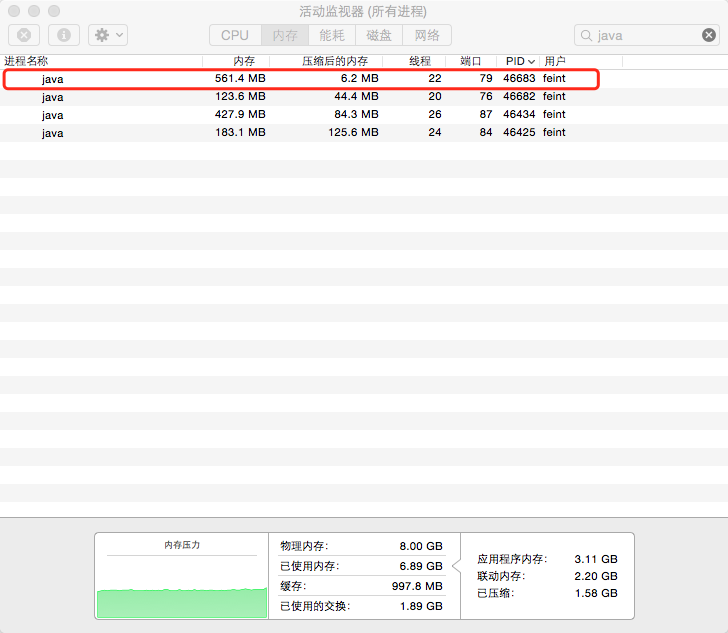Toggle PID column sort order arrow
The width and height of the screenshot is (728, 633).
531,62
